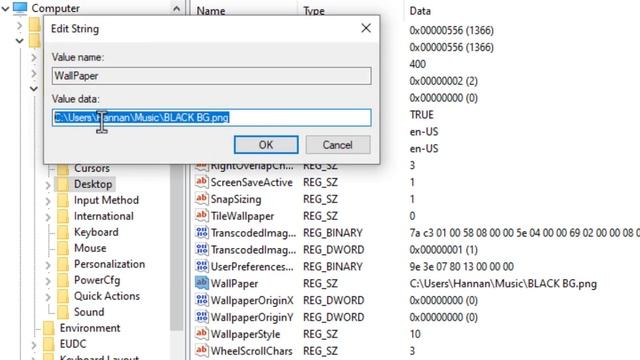Select the Environment key label
The image size is (640, 360).
coord(90,328)
